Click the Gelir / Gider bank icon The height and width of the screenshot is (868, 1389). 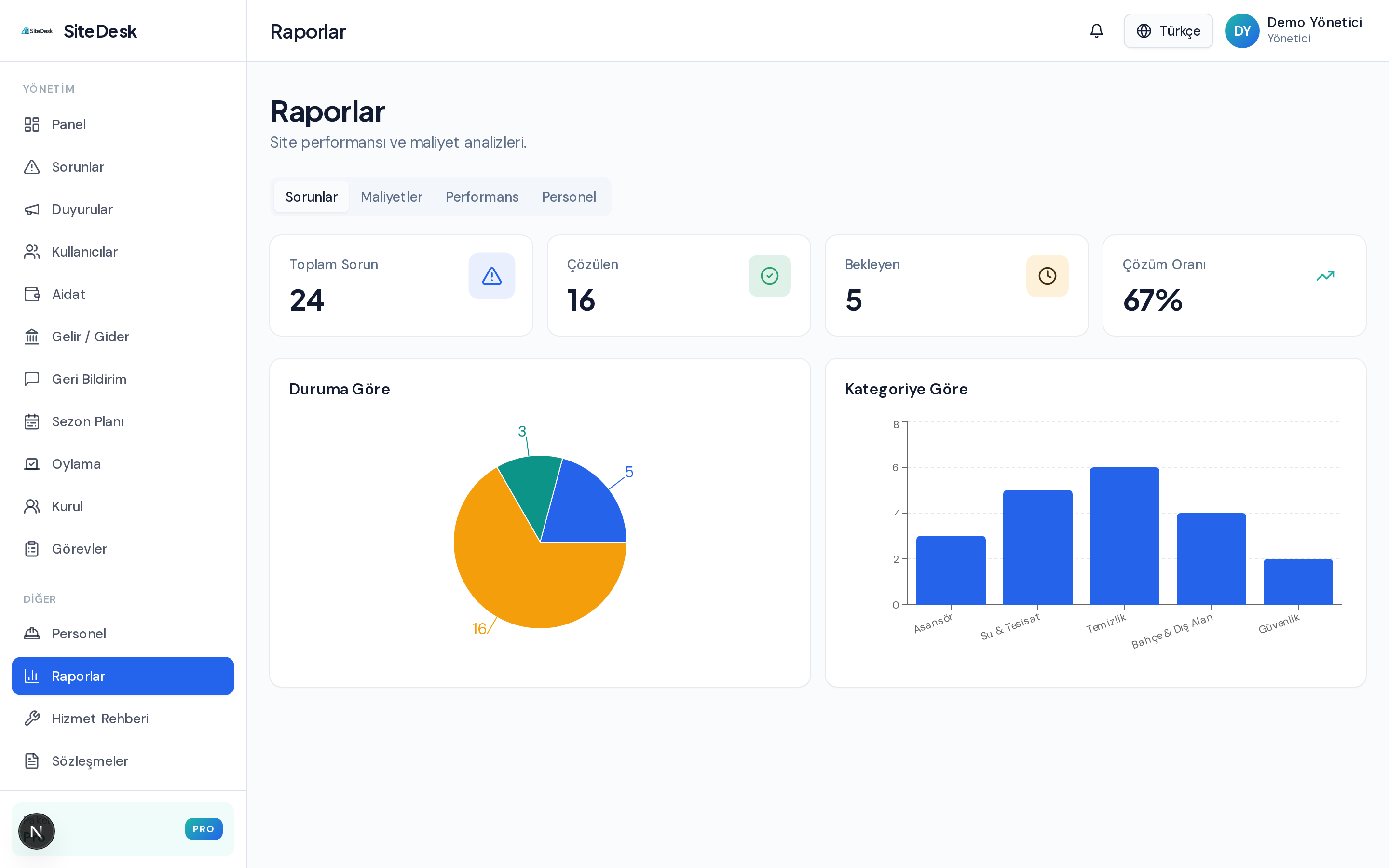(x=31, y=337)
